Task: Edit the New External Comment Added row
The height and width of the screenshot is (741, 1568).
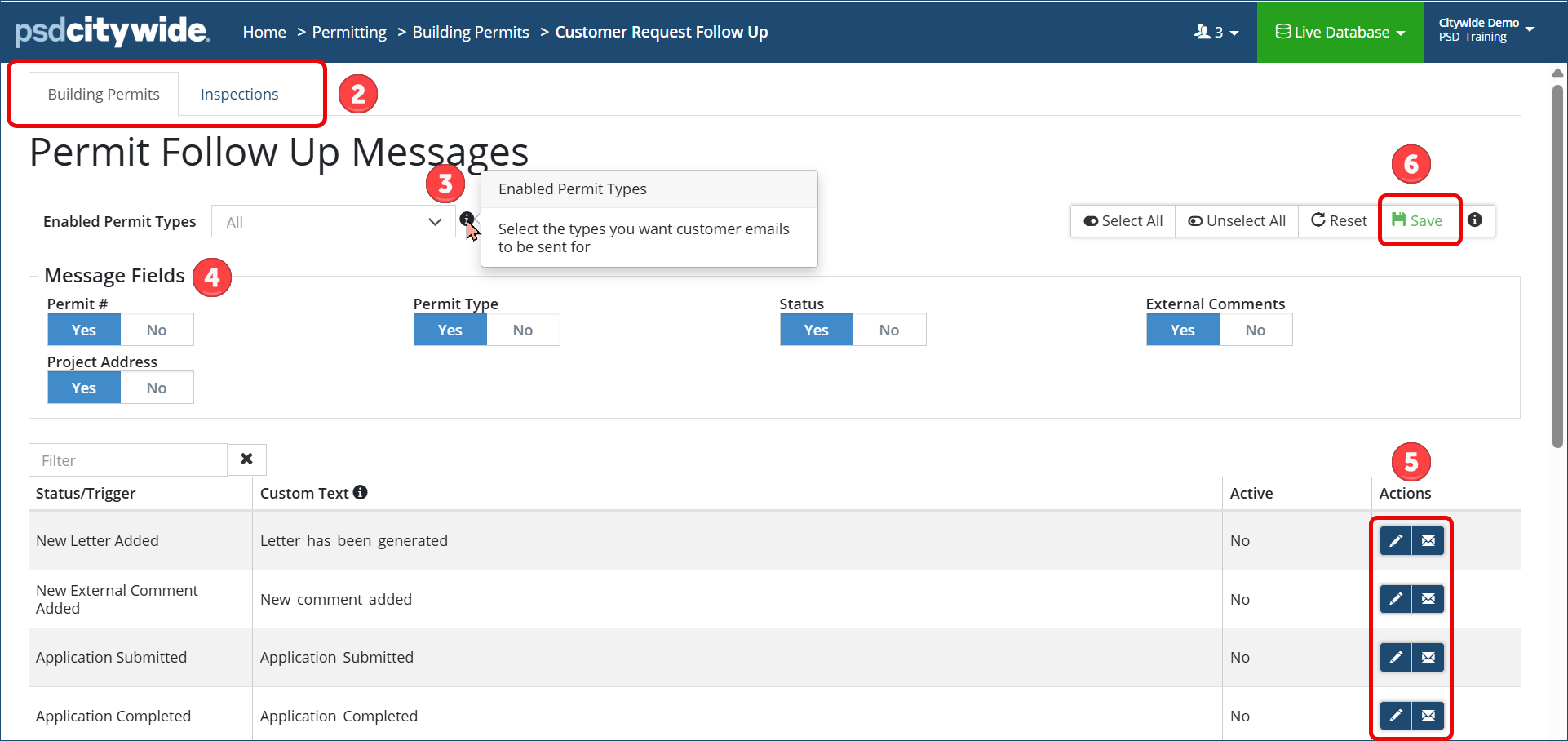Action: (1395, 599)
